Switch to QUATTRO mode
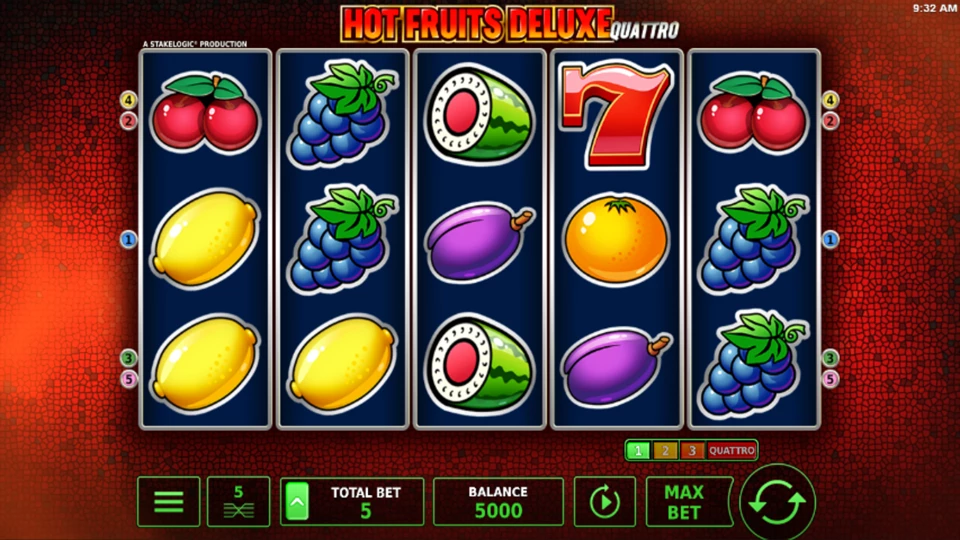Image resolution: width=960 pixels, height=540 pixels. pyautogui.click(x=732, y=451)
